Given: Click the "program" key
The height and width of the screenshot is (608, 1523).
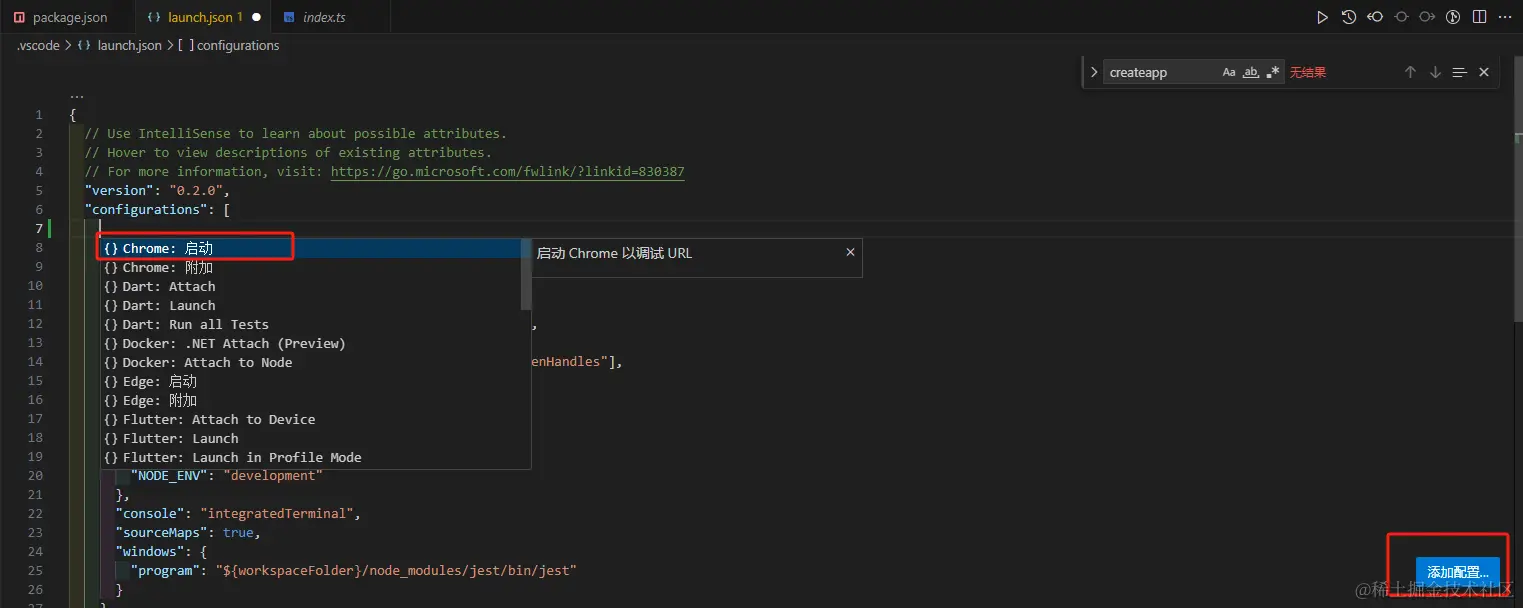Looking at the screenshot, I should [x=165, y=570].
